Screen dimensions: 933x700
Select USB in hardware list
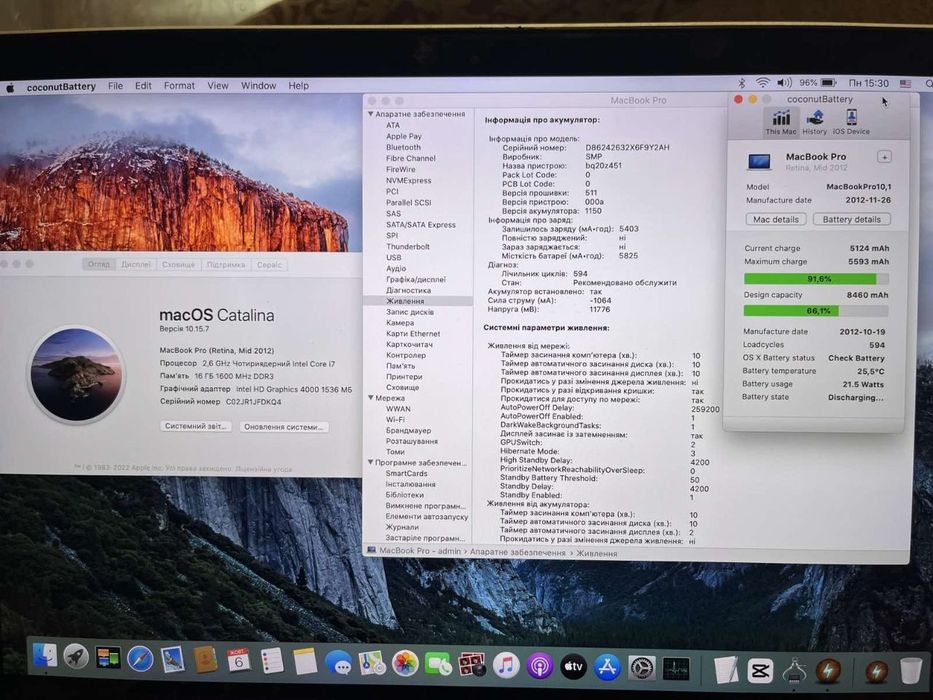394,257
